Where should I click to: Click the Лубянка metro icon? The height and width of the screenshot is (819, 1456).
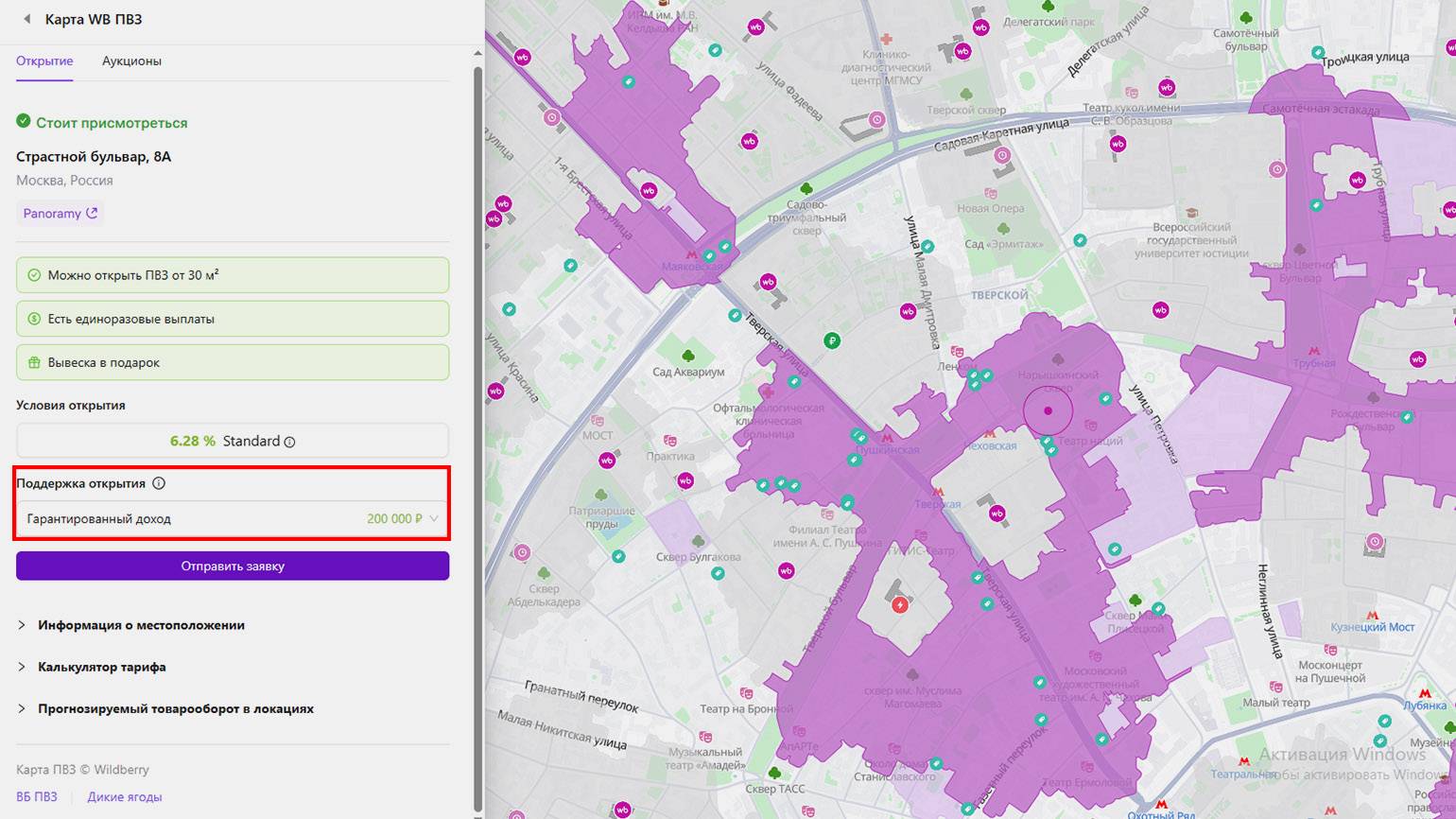(1424, 693)
